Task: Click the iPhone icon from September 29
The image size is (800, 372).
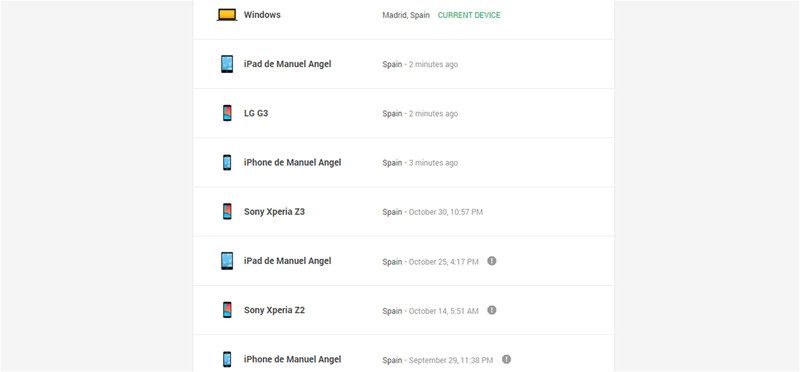Action: [x=227, y=359]
